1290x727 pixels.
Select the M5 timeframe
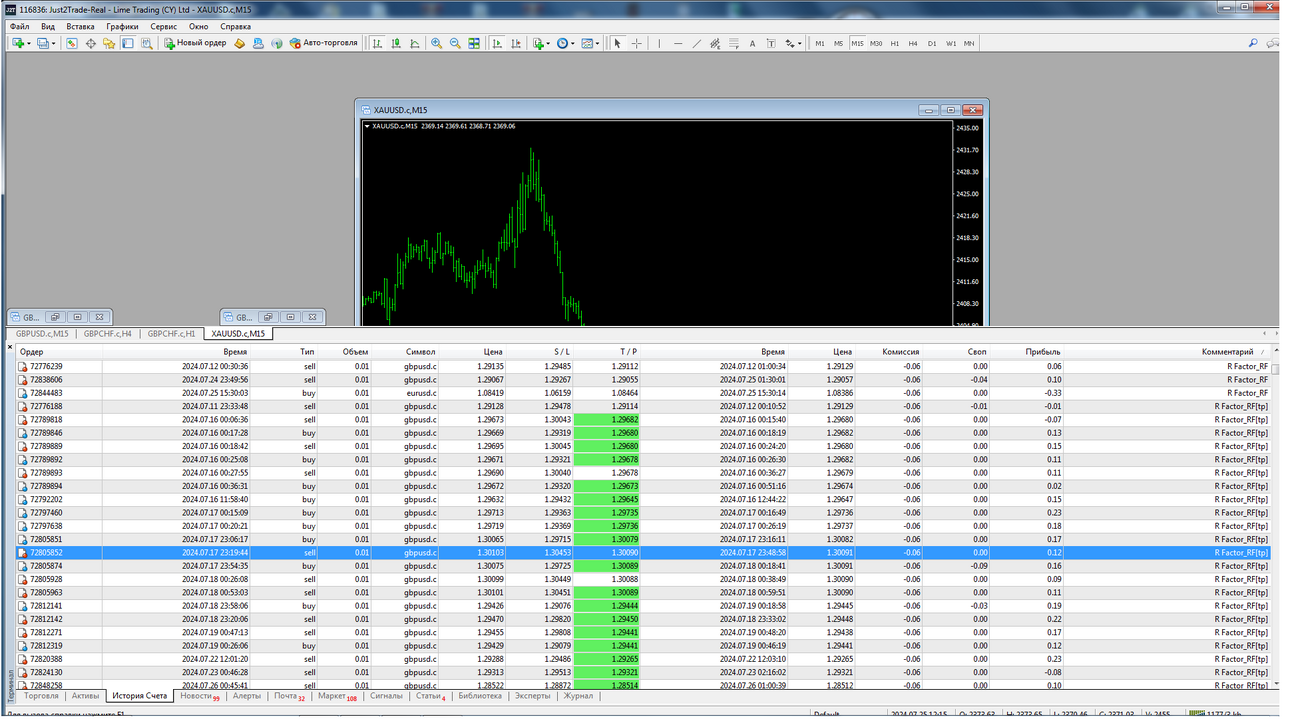click(838, 43)
